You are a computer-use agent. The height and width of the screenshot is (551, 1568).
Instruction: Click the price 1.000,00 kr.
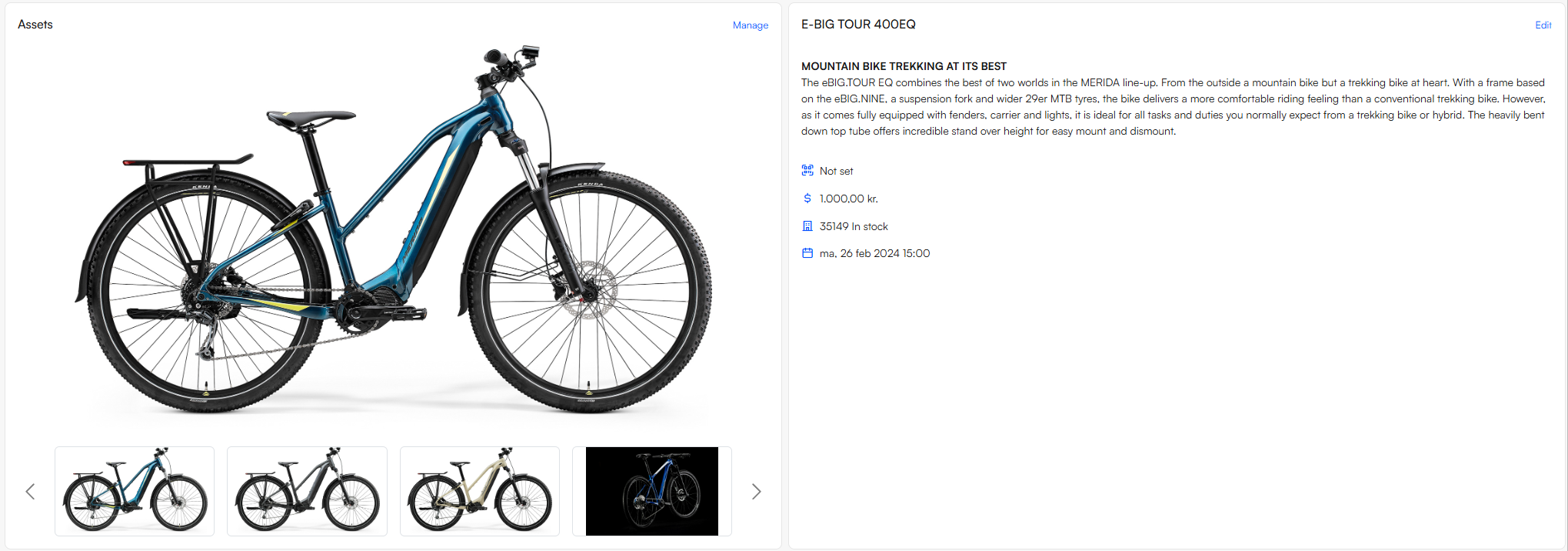848,199
